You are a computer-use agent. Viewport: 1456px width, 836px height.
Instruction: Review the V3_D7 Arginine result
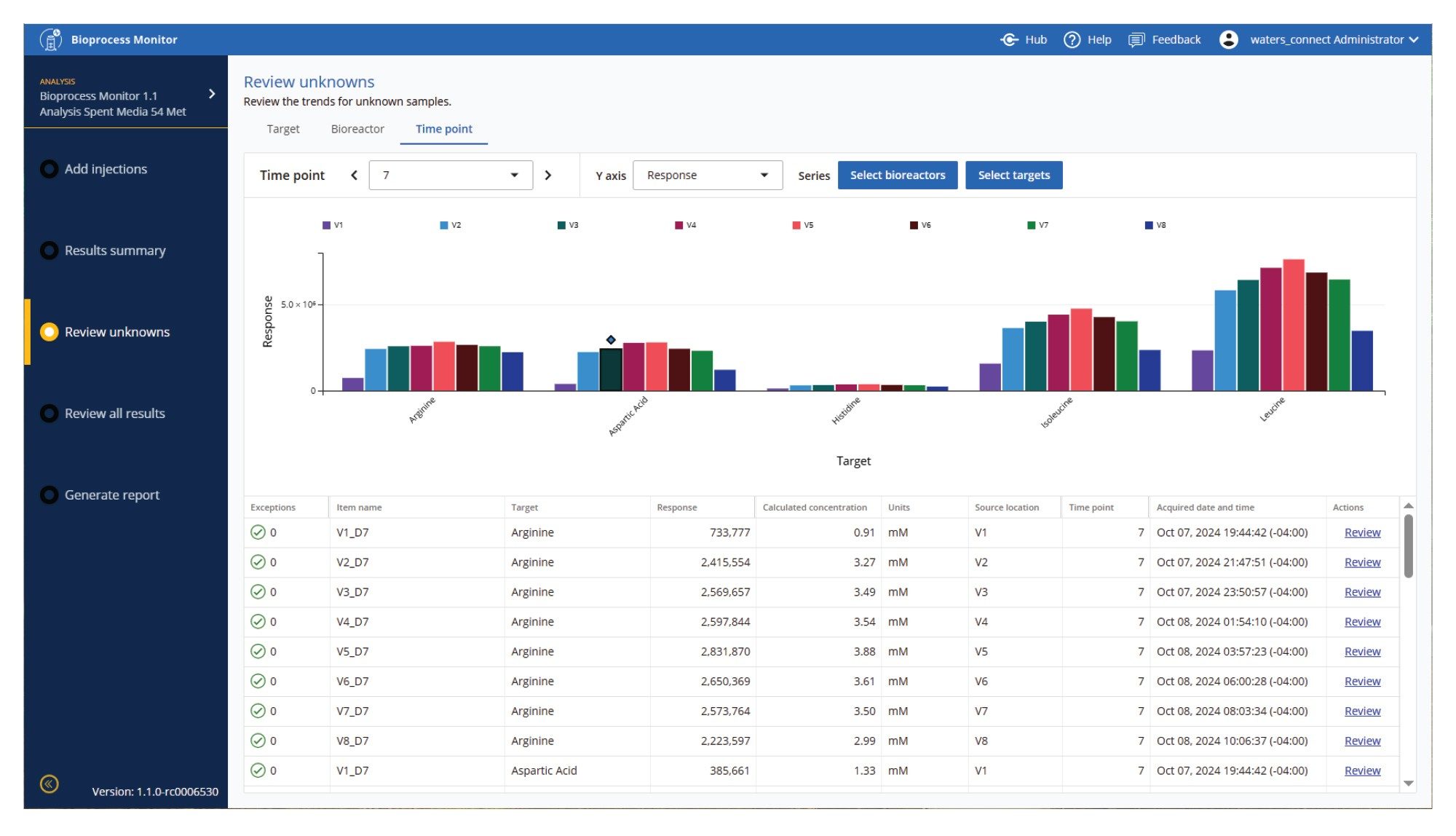pos(1361,591)
